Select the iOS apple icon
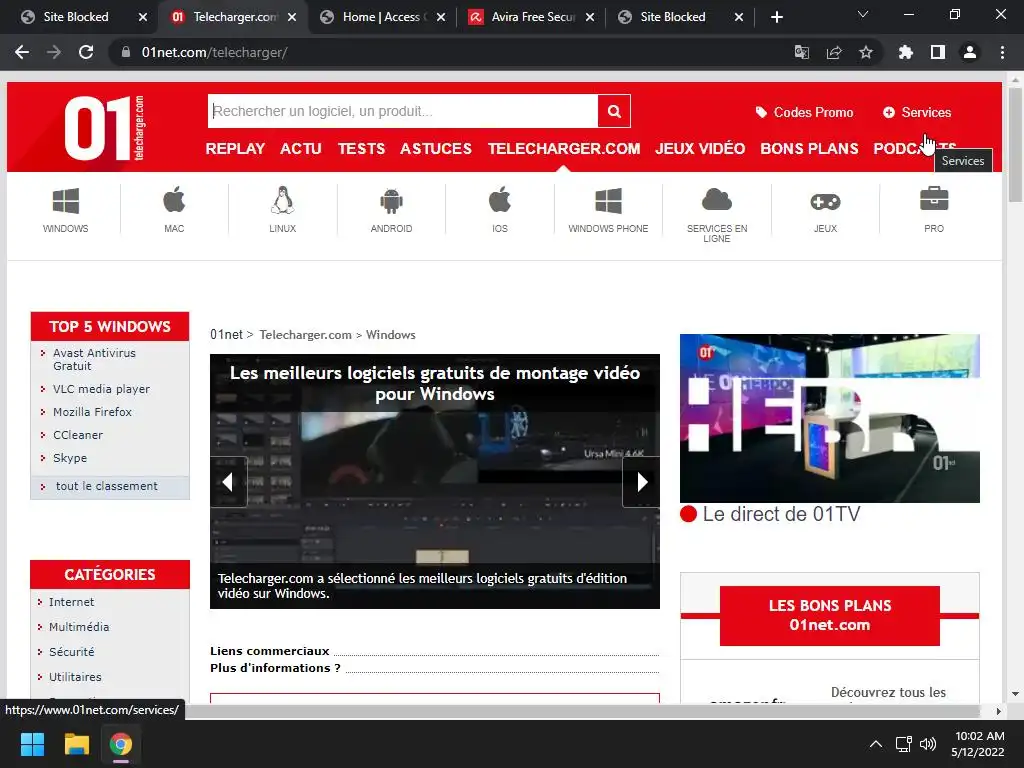This screenshot has height=768, width=1024. click(x=500, y=200)
